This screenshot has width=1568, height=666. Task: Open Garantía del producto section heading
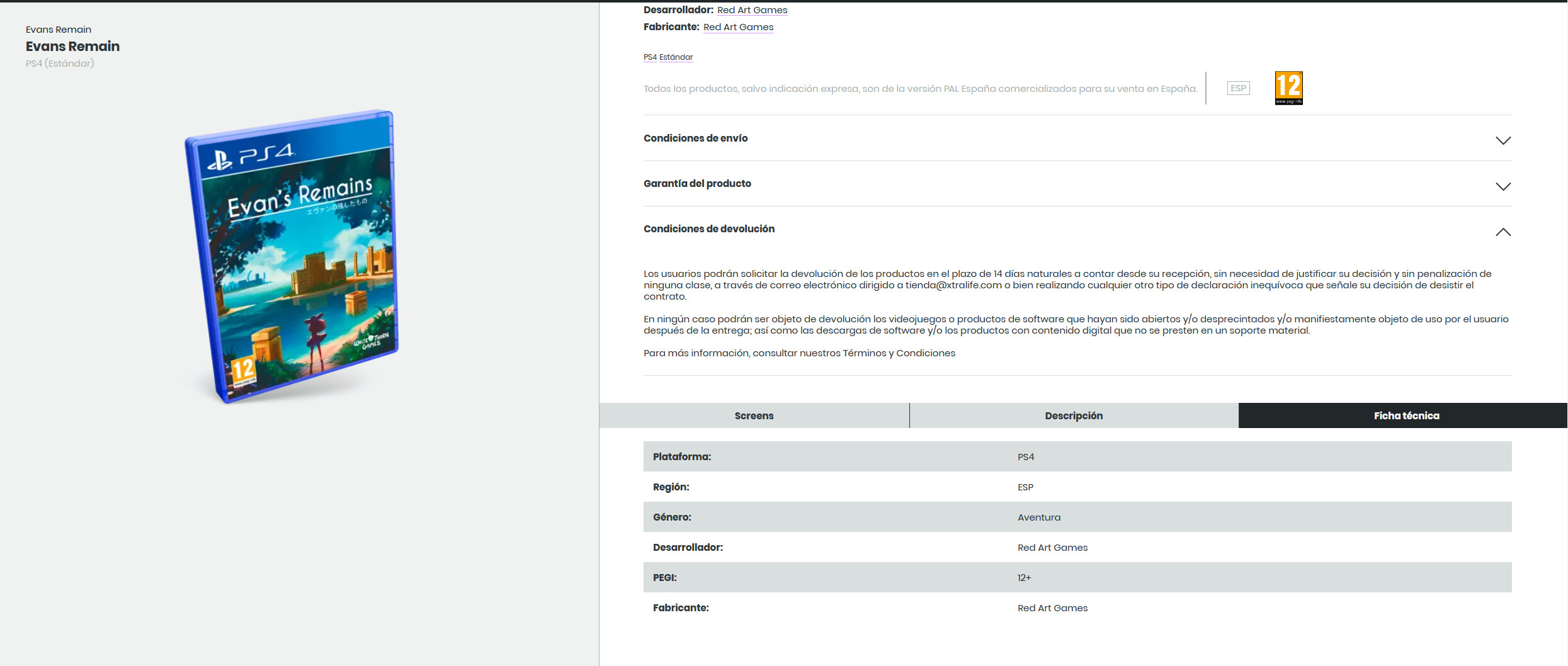[697, 183]
